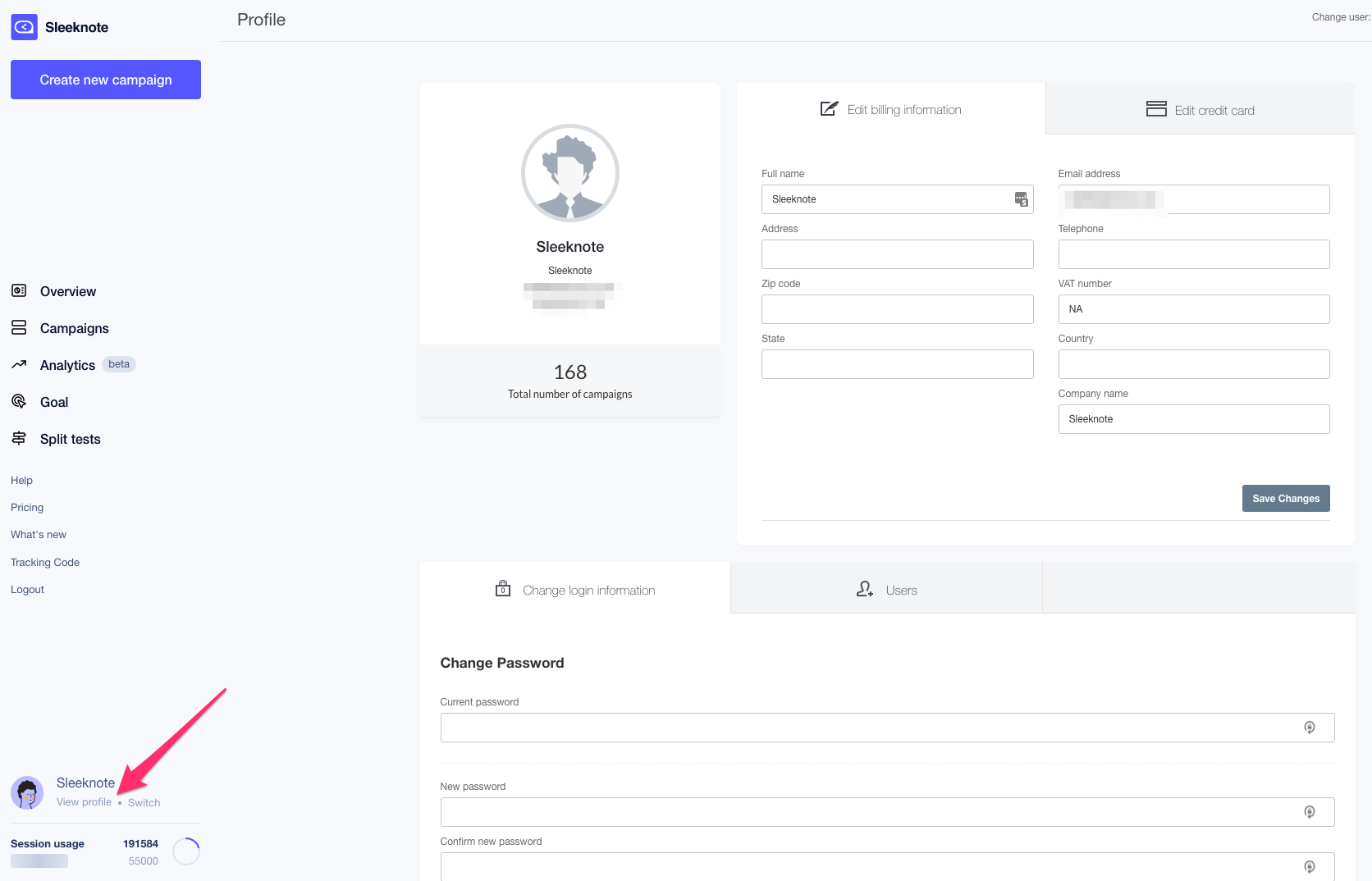Click the password manager icon in New password

[x=1310, y=812]
